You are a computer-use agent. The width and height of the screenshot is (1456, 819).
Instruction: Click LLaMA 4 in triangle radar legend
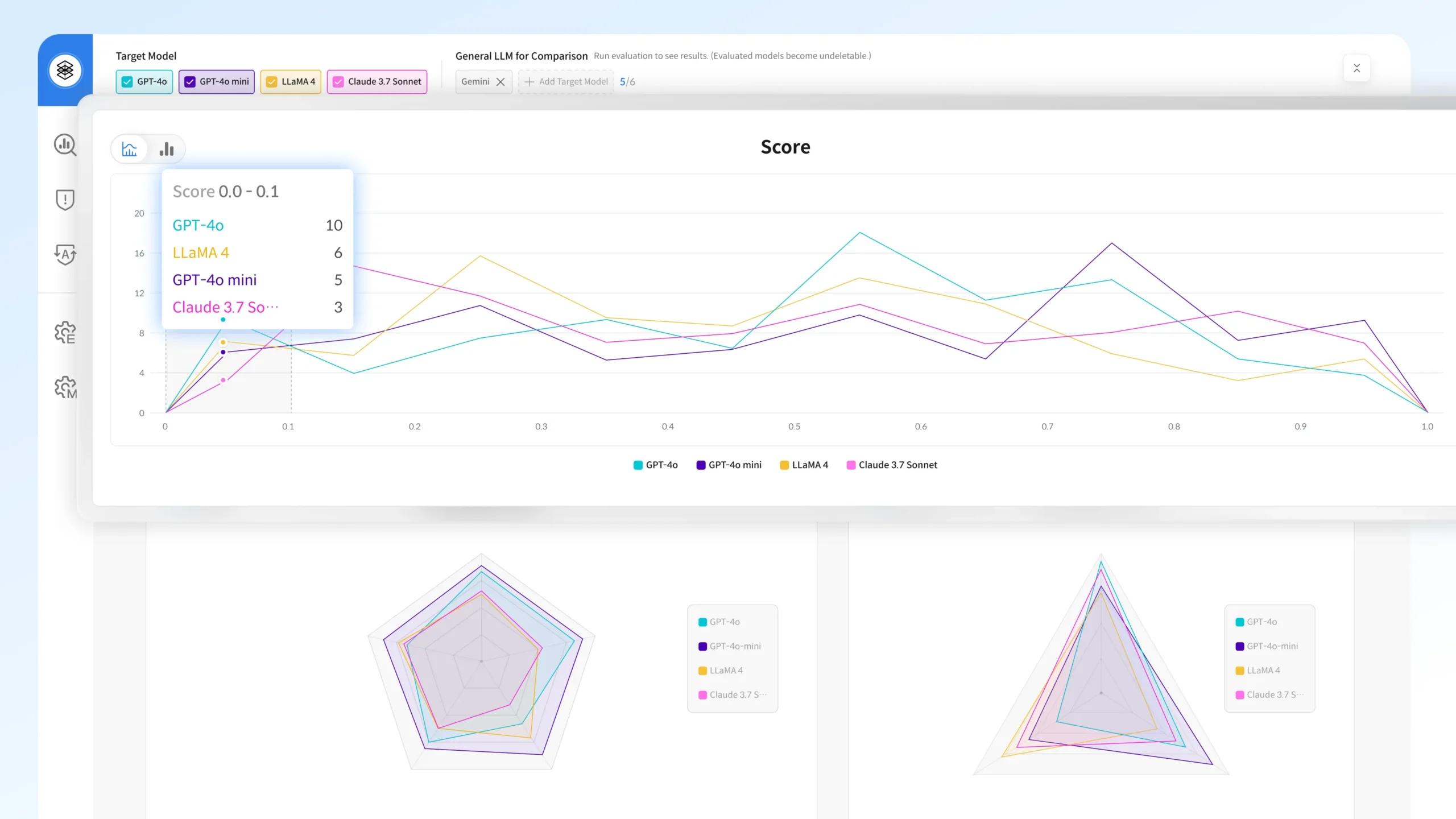(1258, 671)
